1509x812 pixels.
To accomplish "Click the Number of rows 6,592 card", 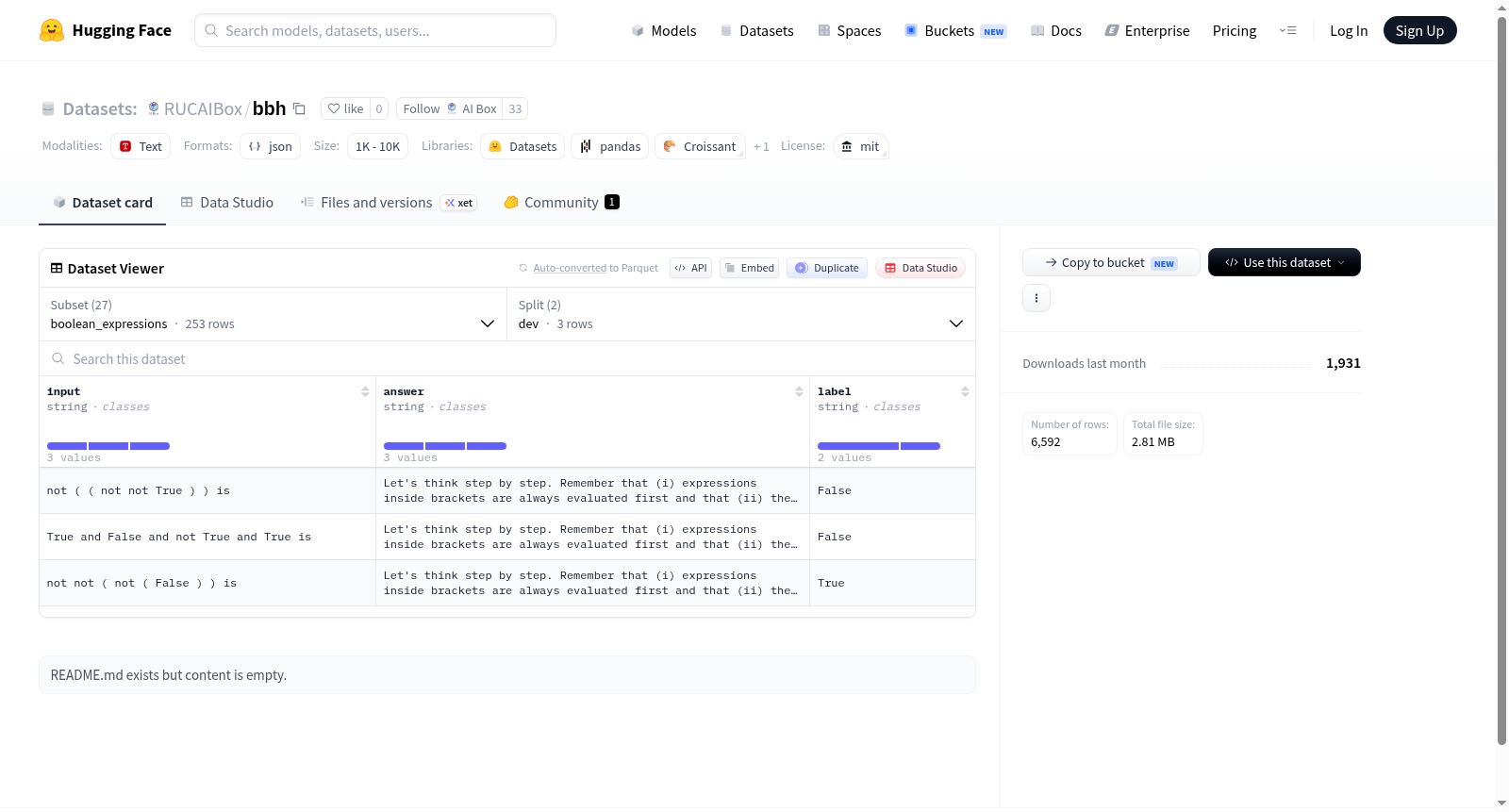I will coord(1070,434).
